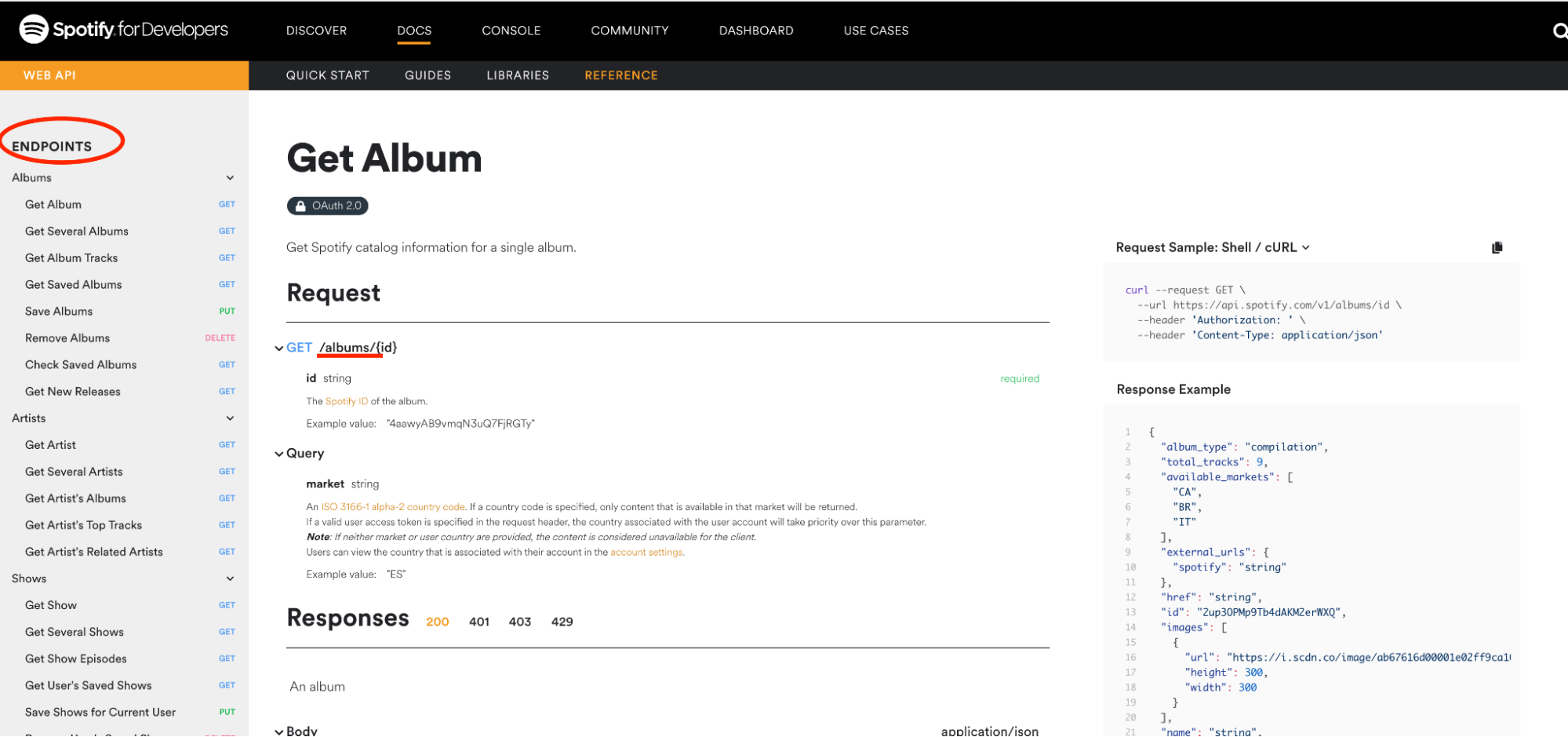This screenshot has height=737, width=1568.
Task: Switch to Libraries tab
Action: coord(518,75)
